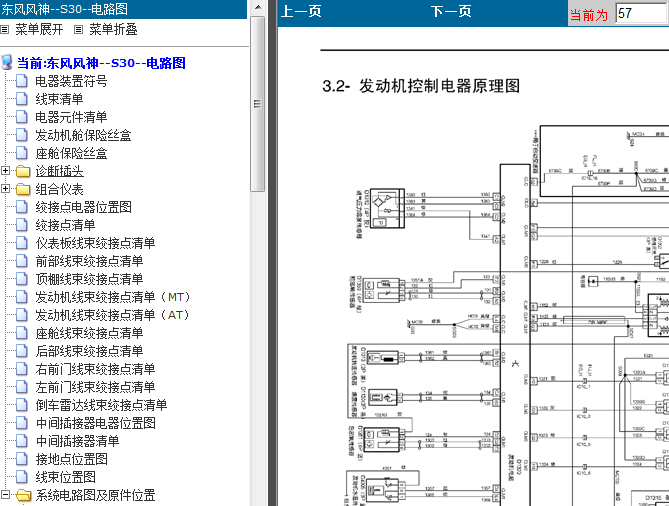Click the page icon for 后部线束绞接点清单
Viewport: 669px width, 506px height.
pos(22,351)
